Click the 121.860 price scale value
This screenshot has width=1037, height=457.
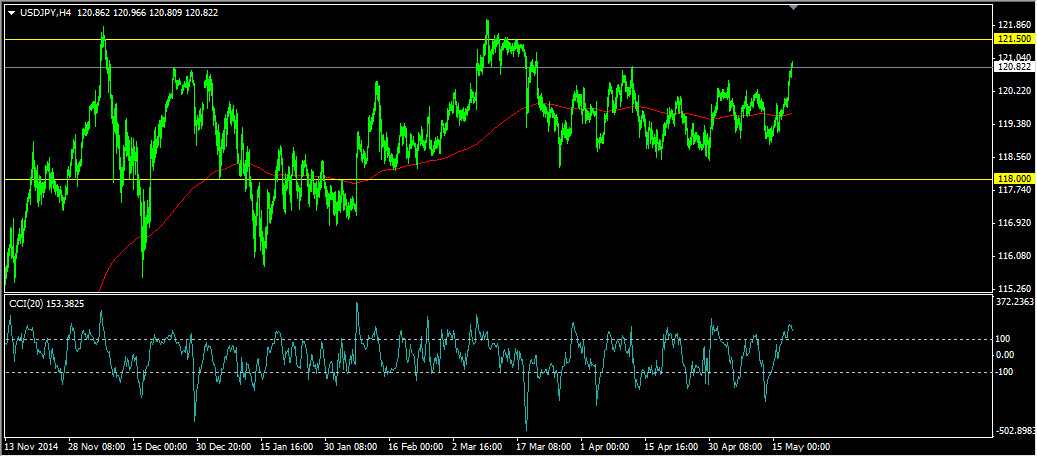(x=1015, y=24)
